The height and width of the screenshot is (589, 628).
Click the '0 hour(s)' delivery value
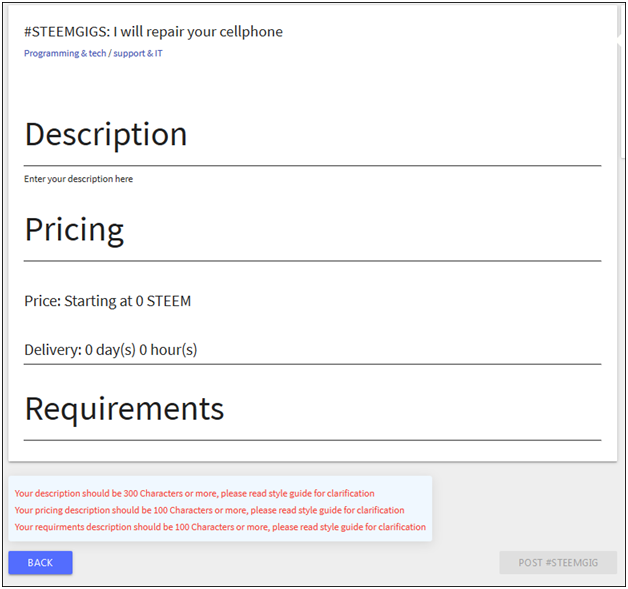(168, 350)
